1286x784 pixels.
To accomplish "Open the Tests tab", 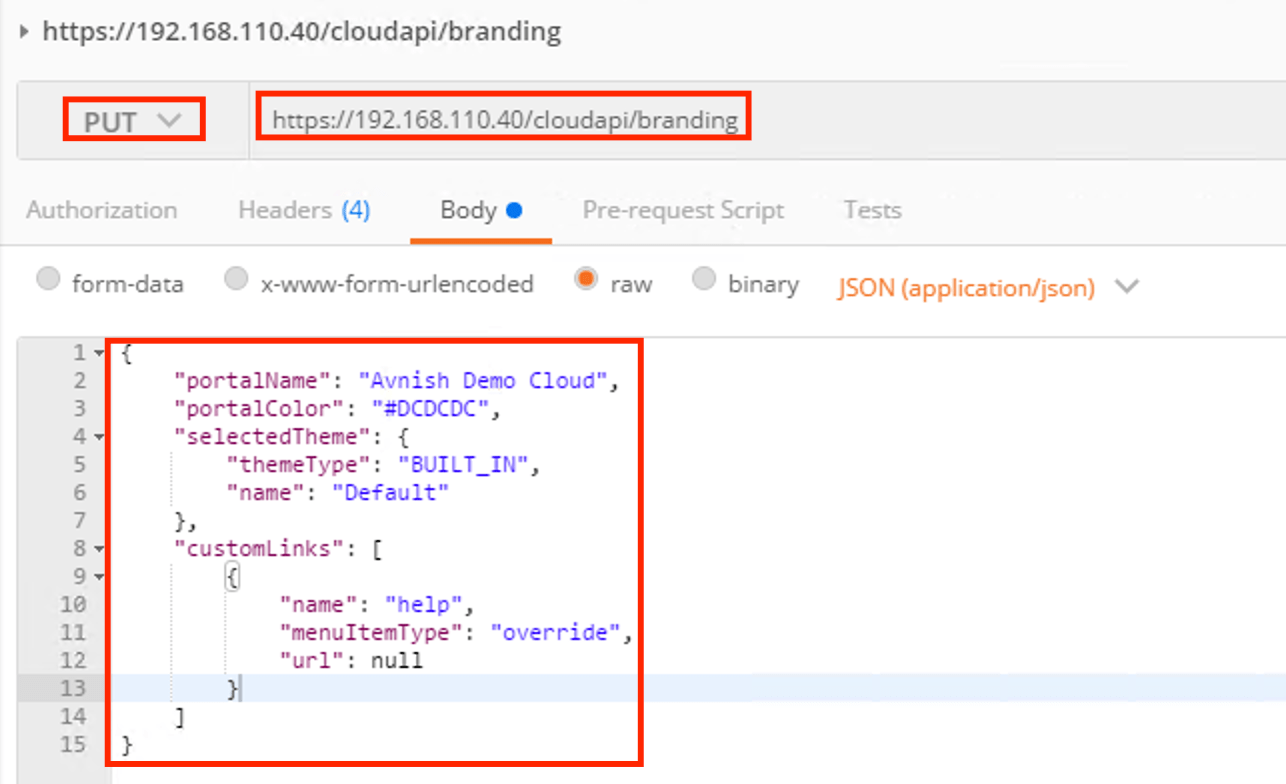I will point(872,210).
